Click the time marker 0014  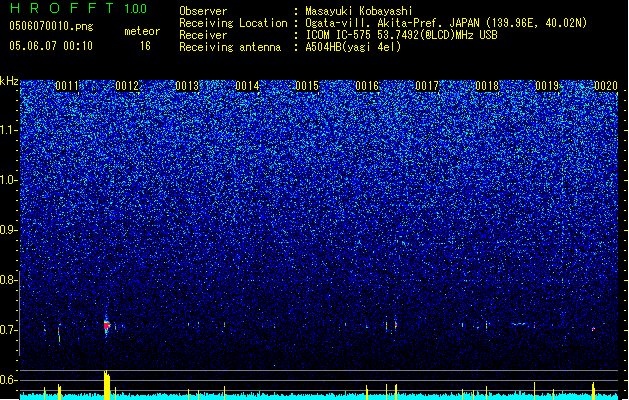tap(247, 86)
